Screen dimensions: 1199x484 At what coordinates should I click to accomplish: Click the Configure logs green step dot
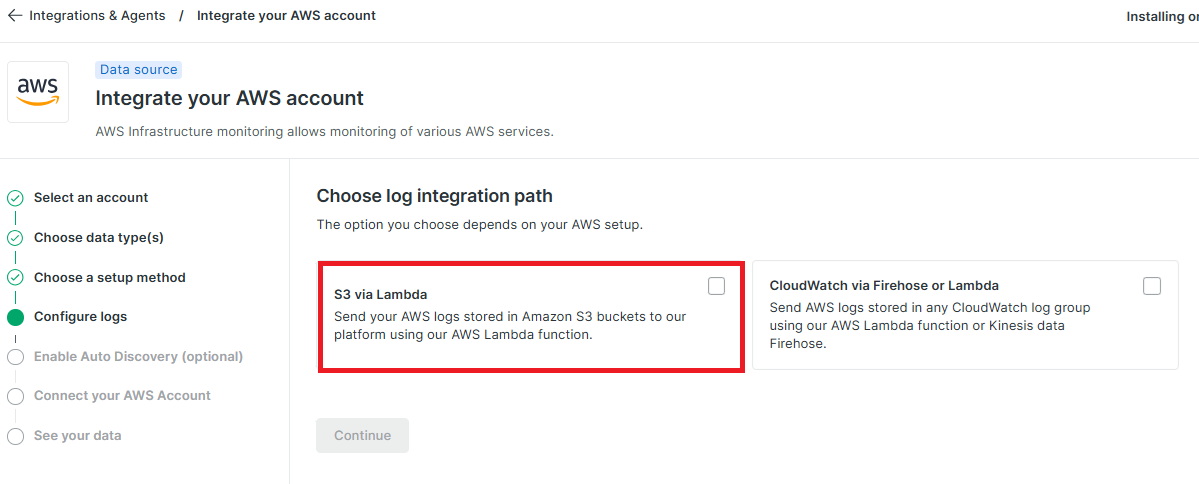click(15, 317)
